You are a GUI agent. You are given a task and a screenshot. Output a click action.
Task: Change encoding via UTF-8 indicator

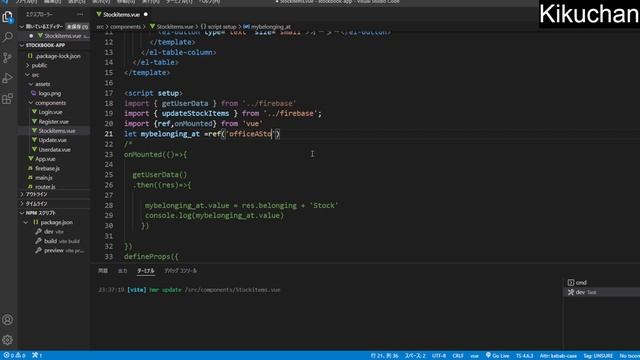click(439, 356)
